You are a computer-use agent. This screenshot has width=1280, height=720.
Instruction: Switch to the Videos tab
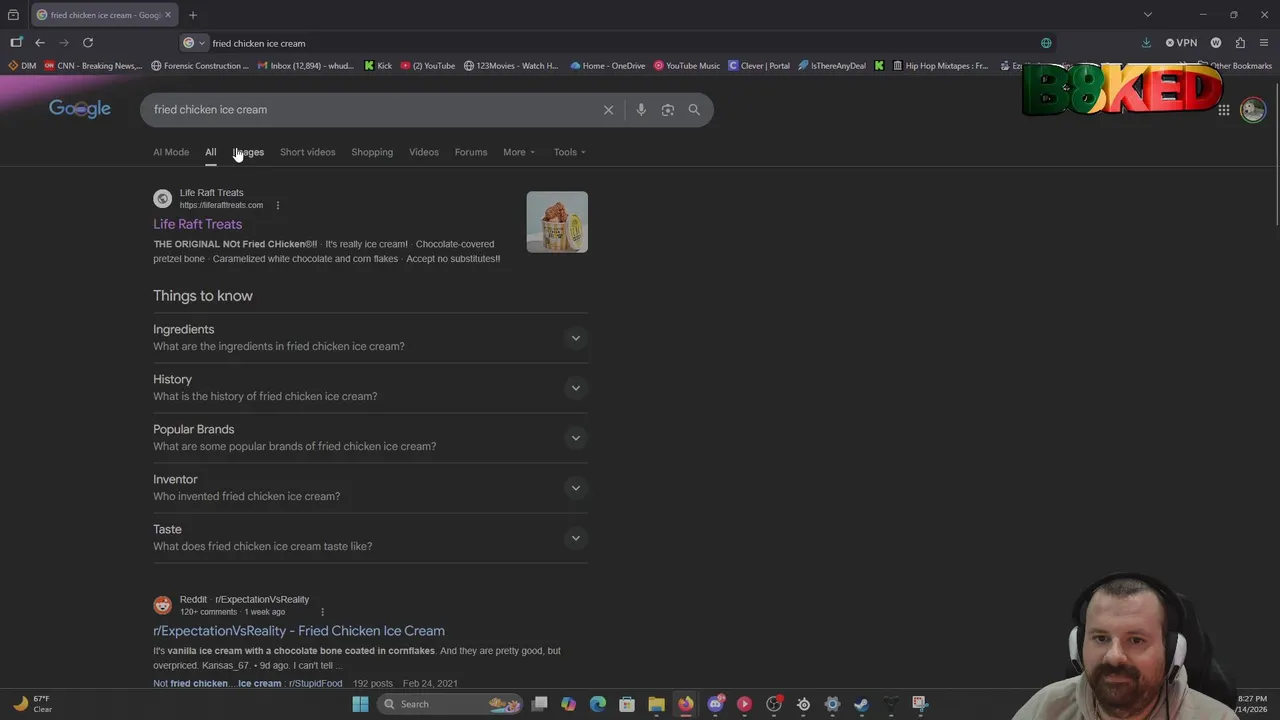coord(424,152)
